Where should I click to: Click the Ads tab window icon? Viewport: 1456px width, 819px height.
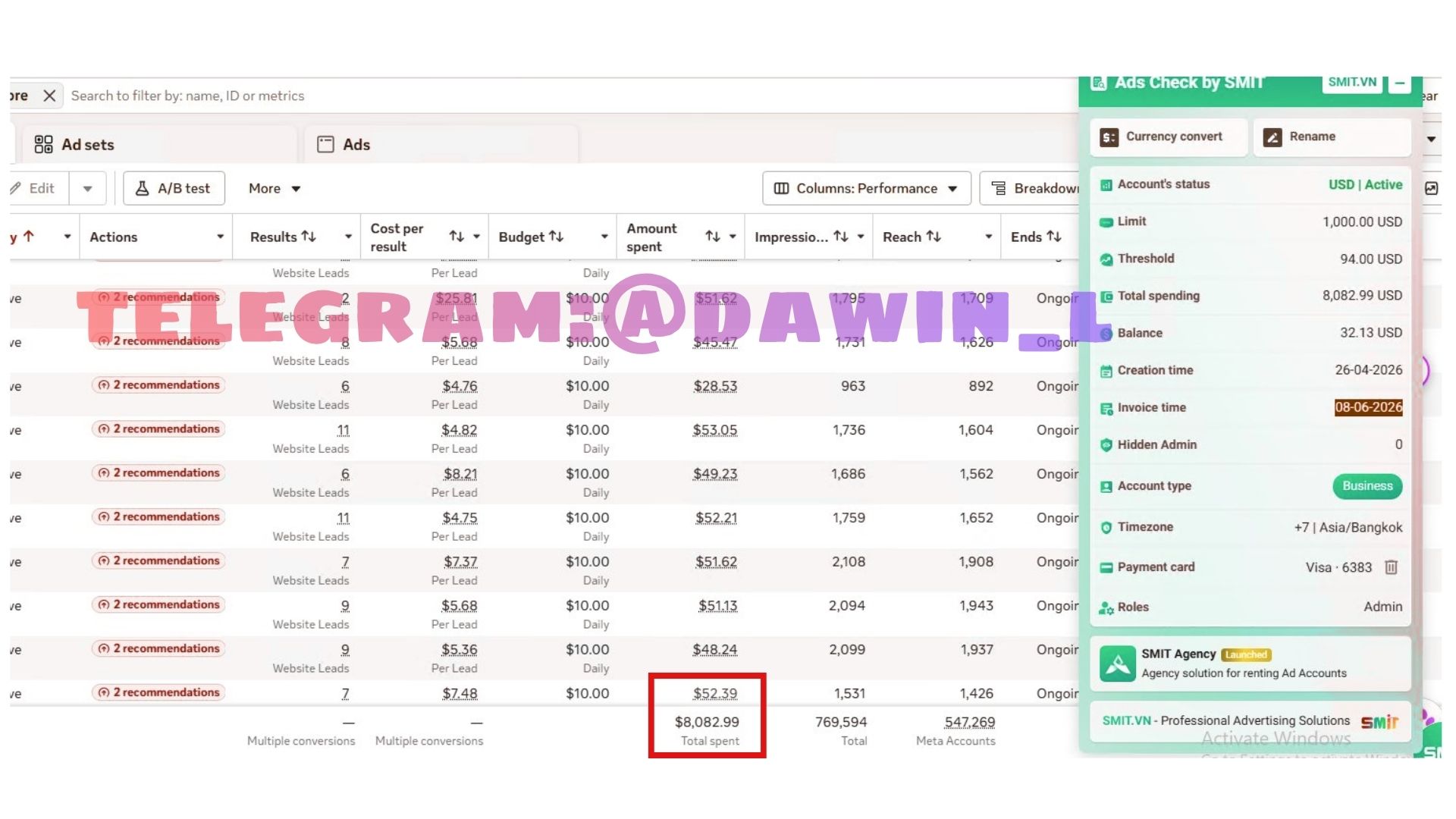(x=325, y=144)
